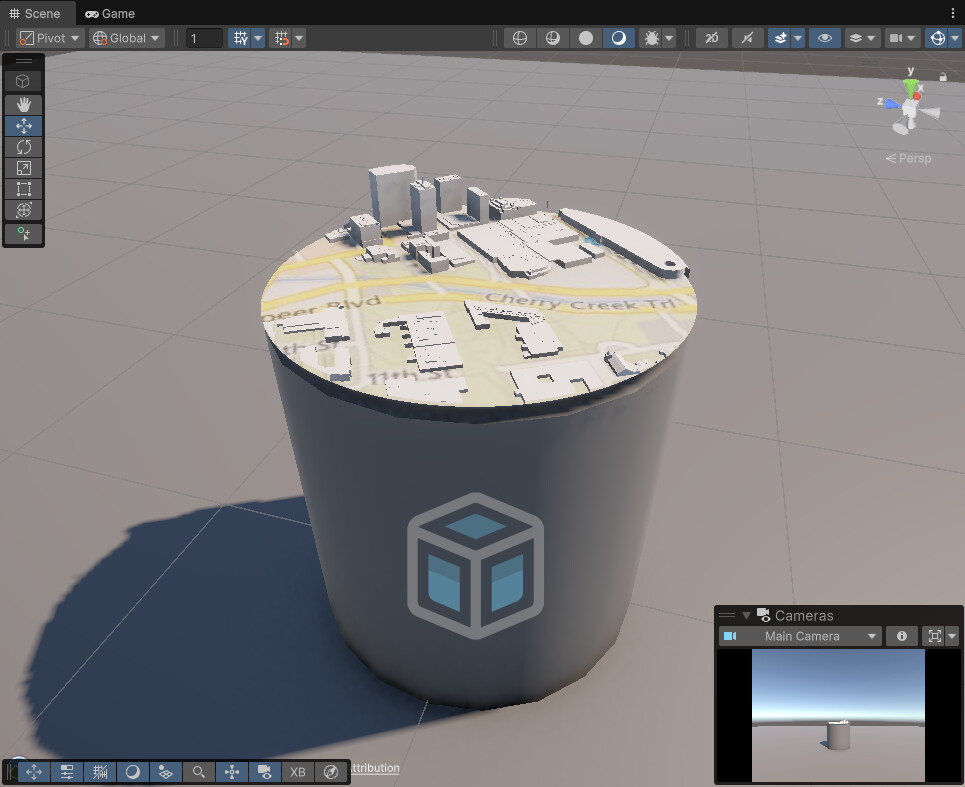Select the Unlit draw mode
965x787 pixels.
[586, 38]
